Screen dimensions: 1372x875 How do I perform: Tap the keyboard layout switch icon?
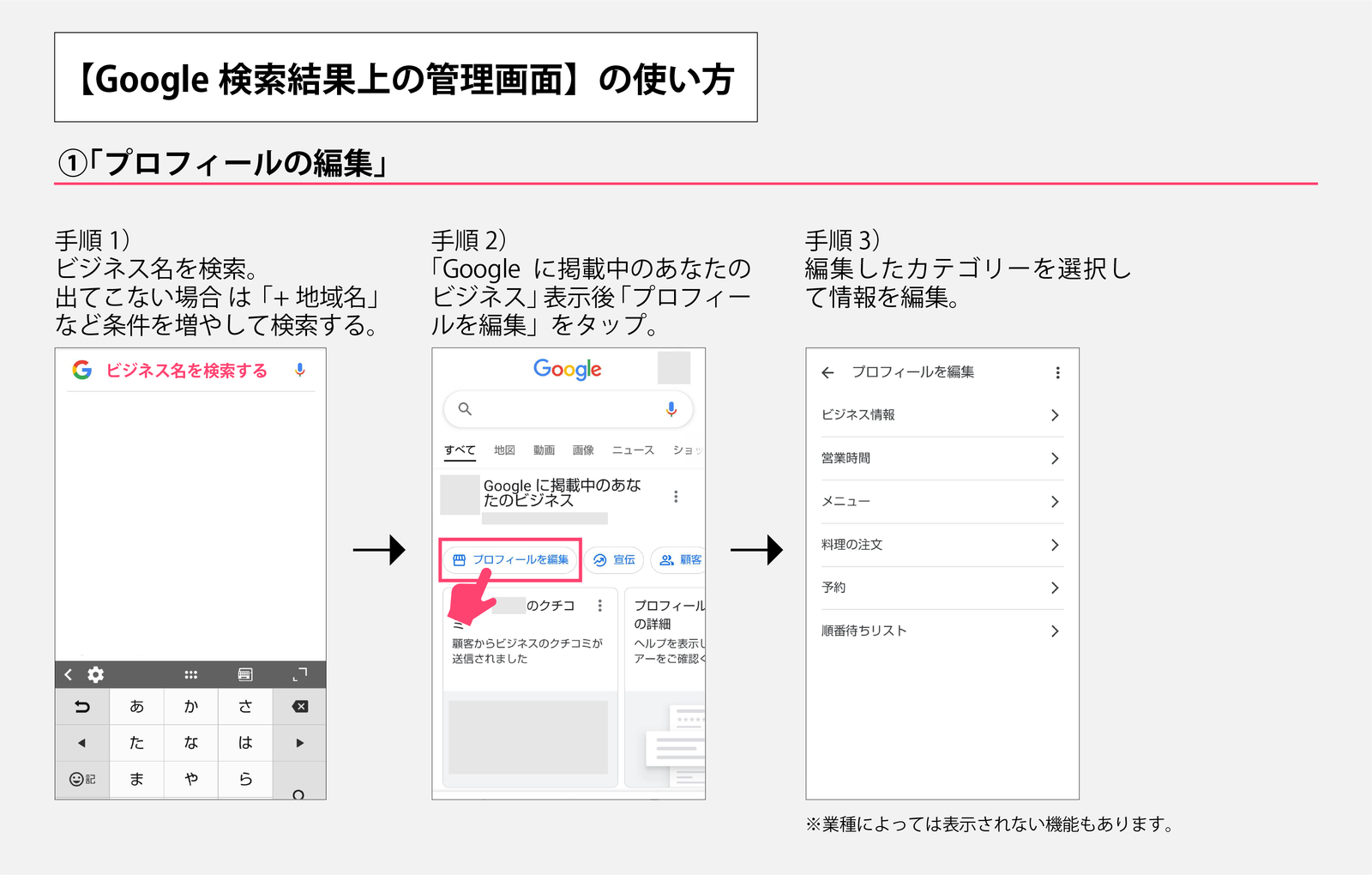(245, 675)
